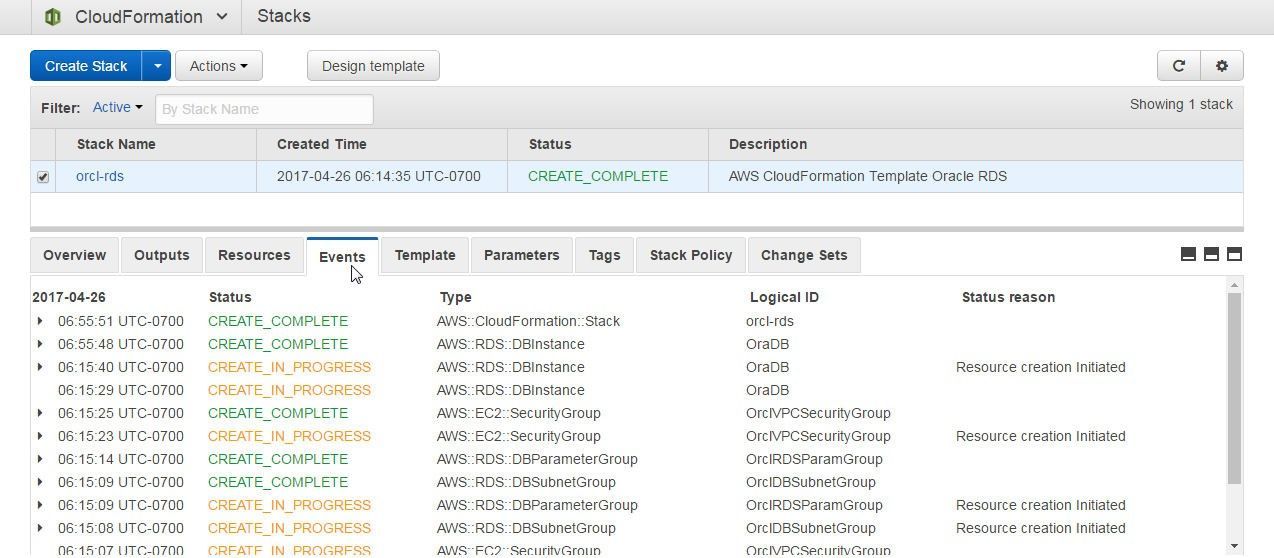Open the Parameters tab
1274x558 pixels.
click(521, 255)
